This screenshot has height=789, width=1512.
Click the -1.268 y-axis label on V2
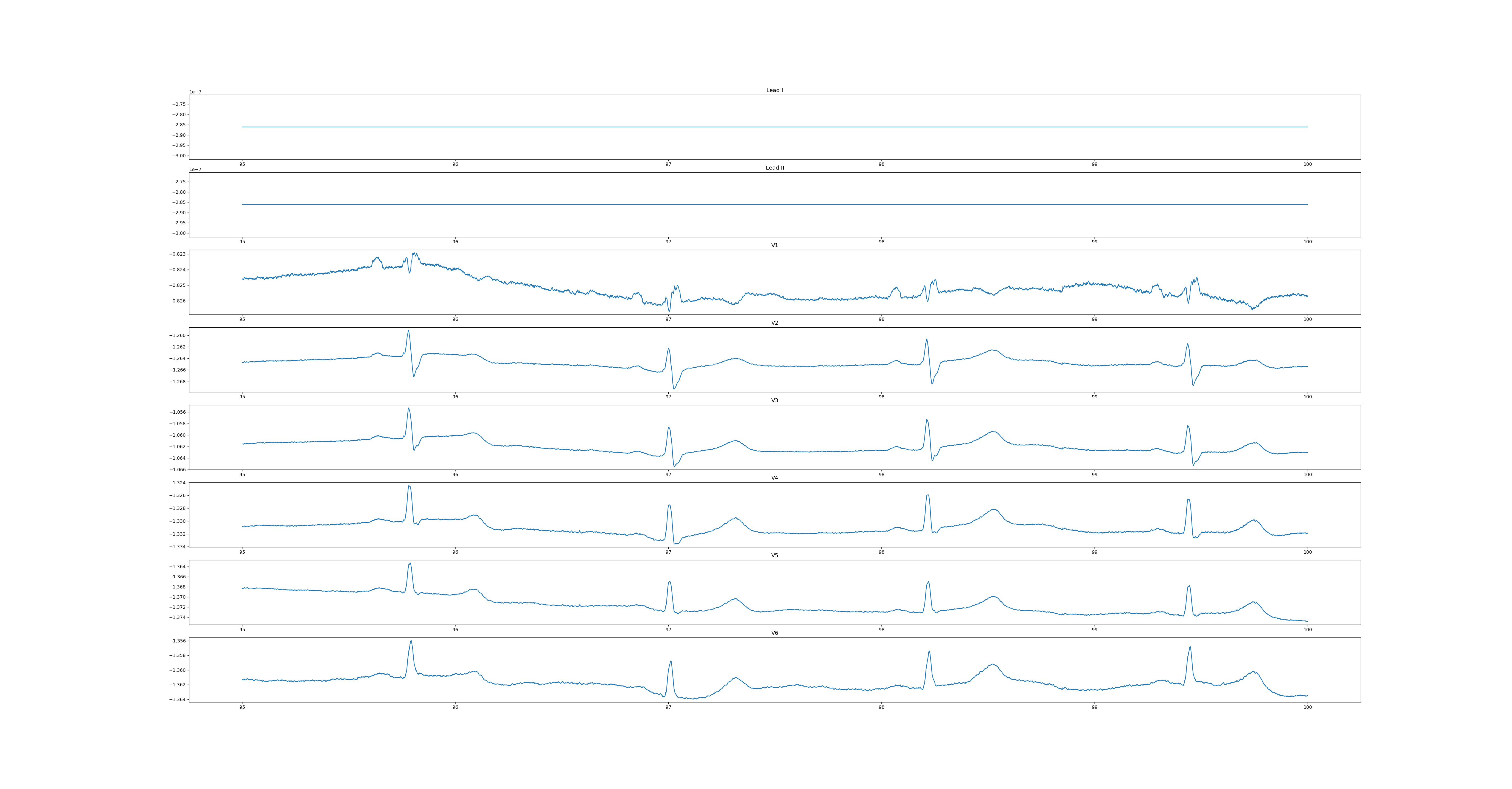pyautogui.click(x=177, y=382)
